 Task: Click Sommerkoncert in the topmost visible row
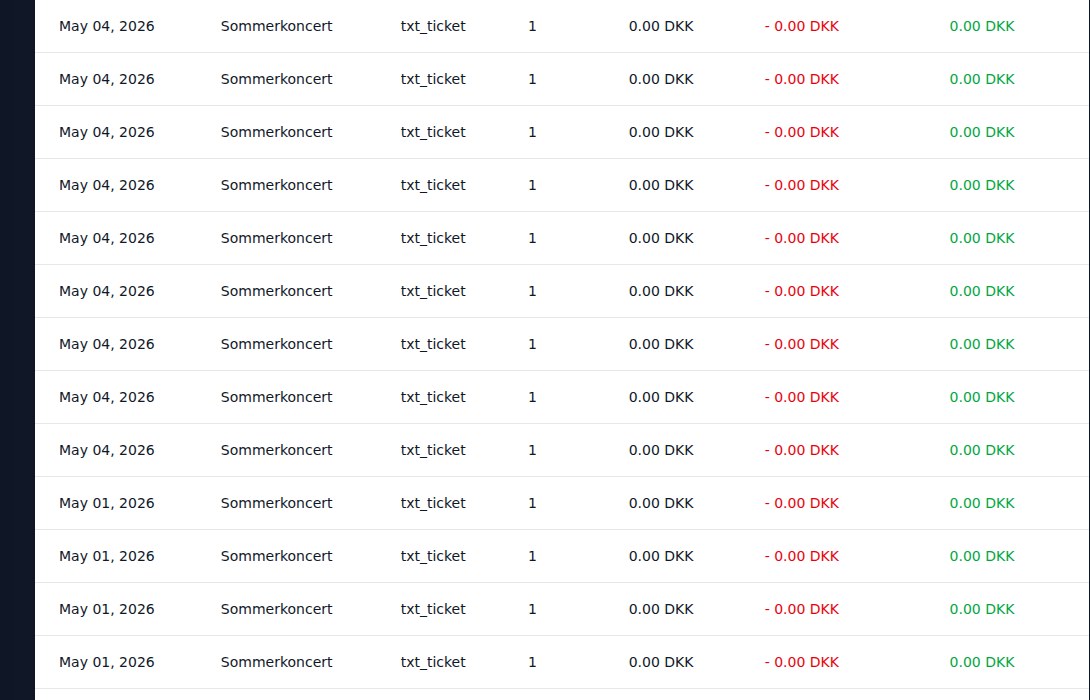[277, 26]
